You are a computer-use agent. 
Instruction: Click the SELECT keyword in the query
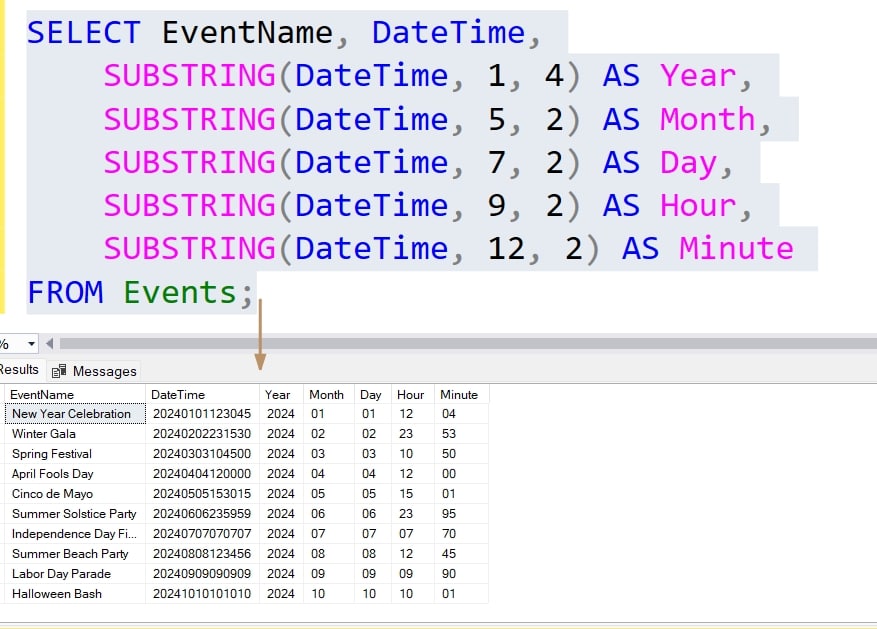point(83,33)
